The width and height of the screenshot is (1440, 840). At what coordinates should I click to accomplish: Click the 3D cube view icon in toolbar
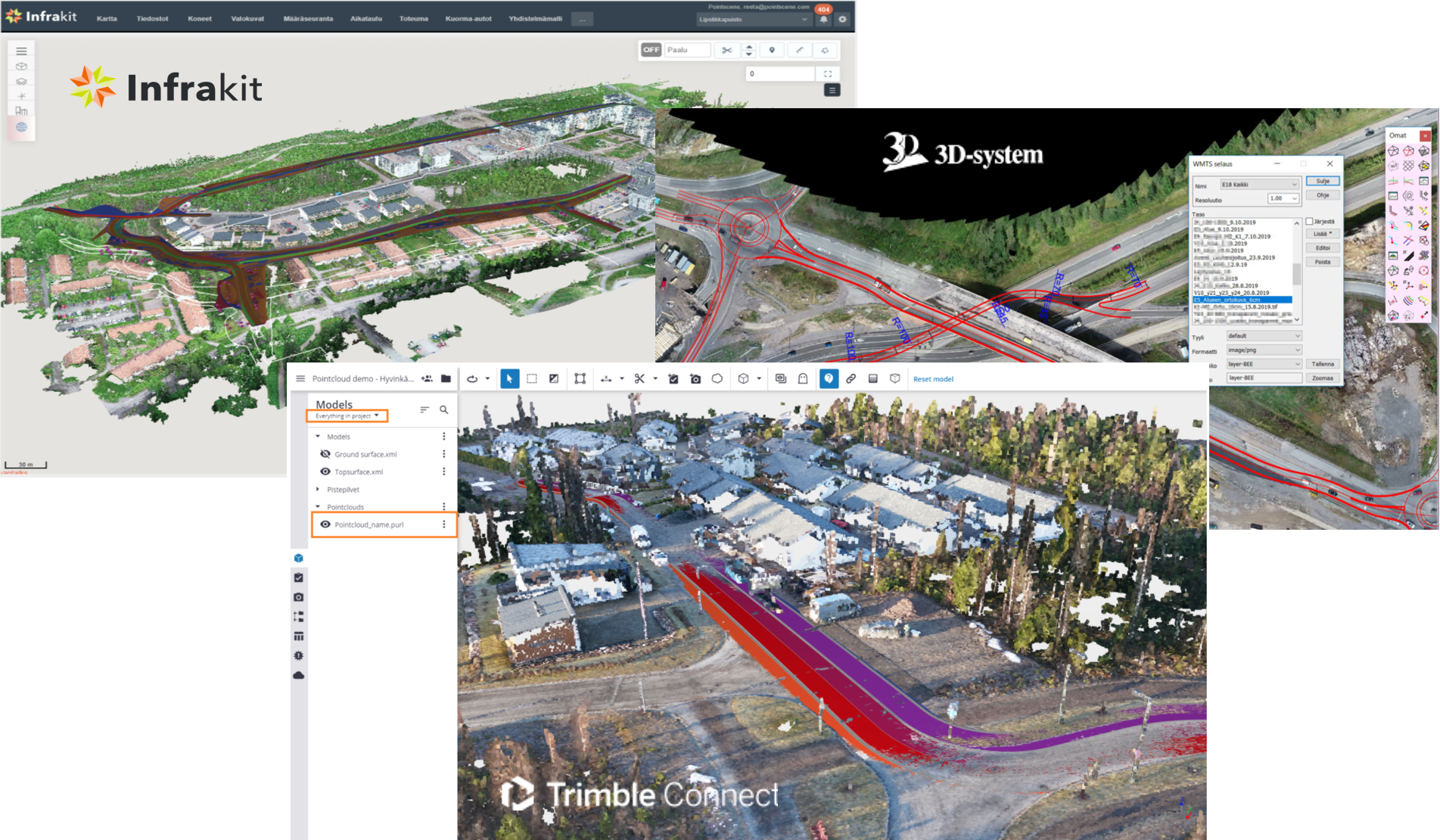point(743,378)
